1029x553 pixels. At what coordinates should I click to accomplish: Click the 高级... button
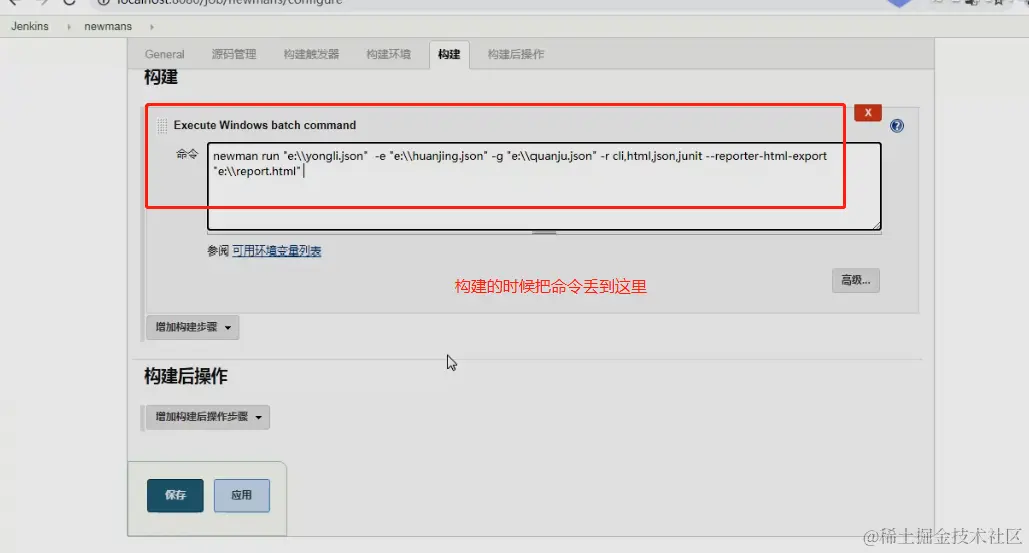tap(856, 280)
